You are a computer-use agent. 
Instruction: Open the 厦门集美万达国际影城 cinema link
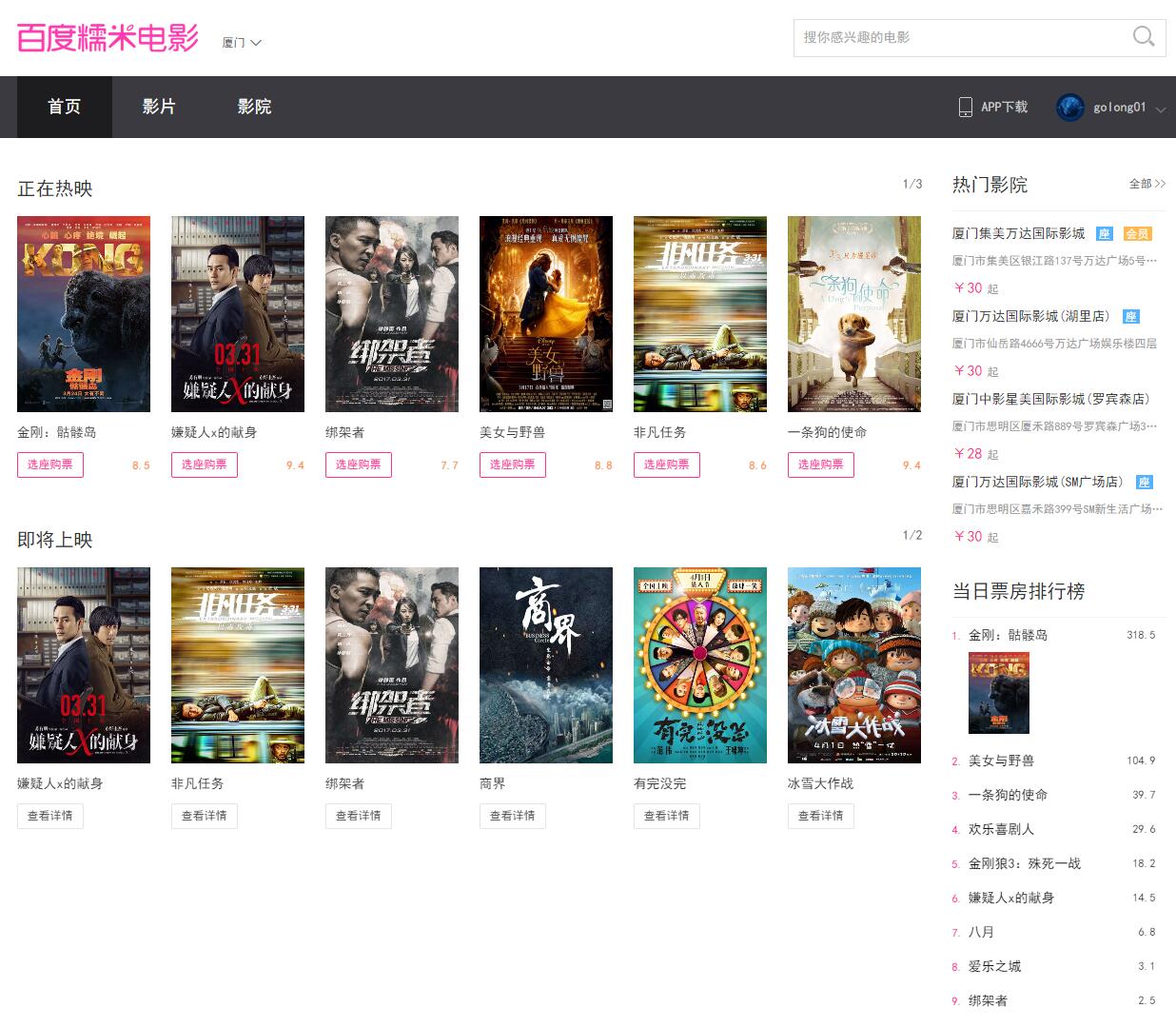tap(1019, 234)
